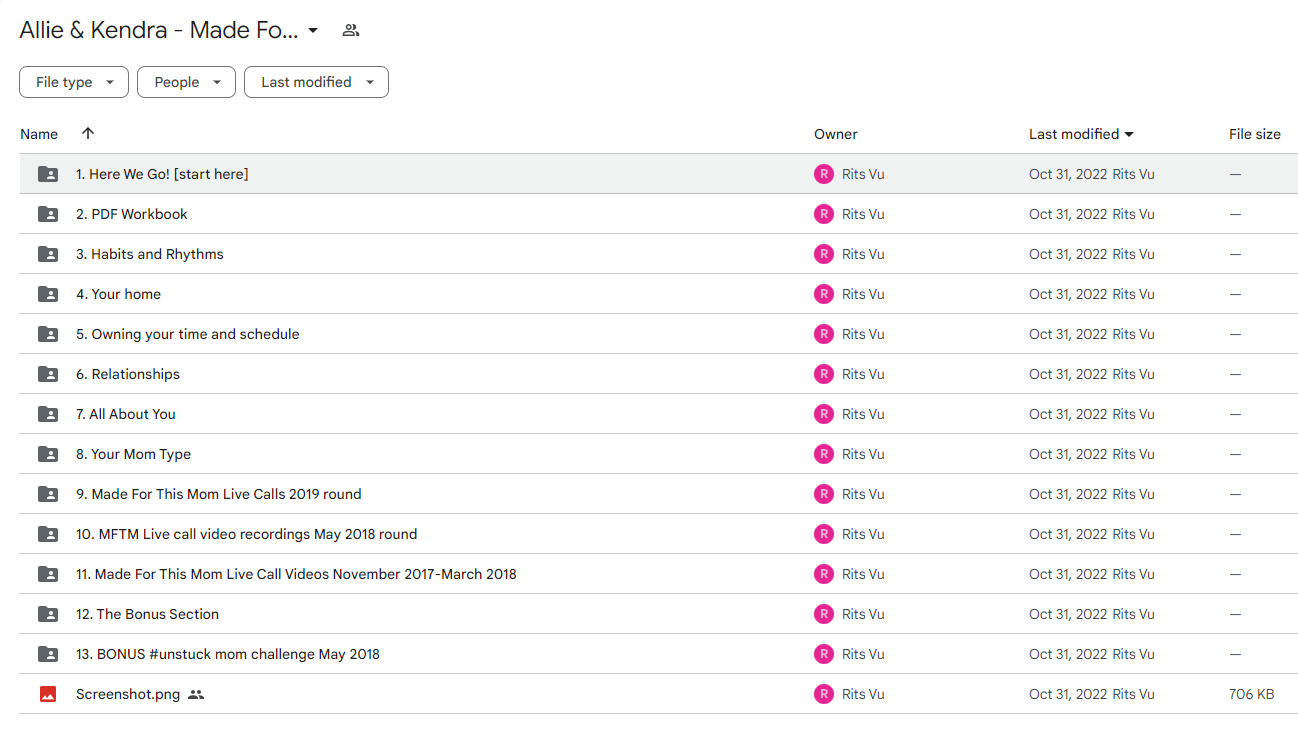
Task: Click folder icon for 2019 Live Calls
Action: (x=48, y=494)
